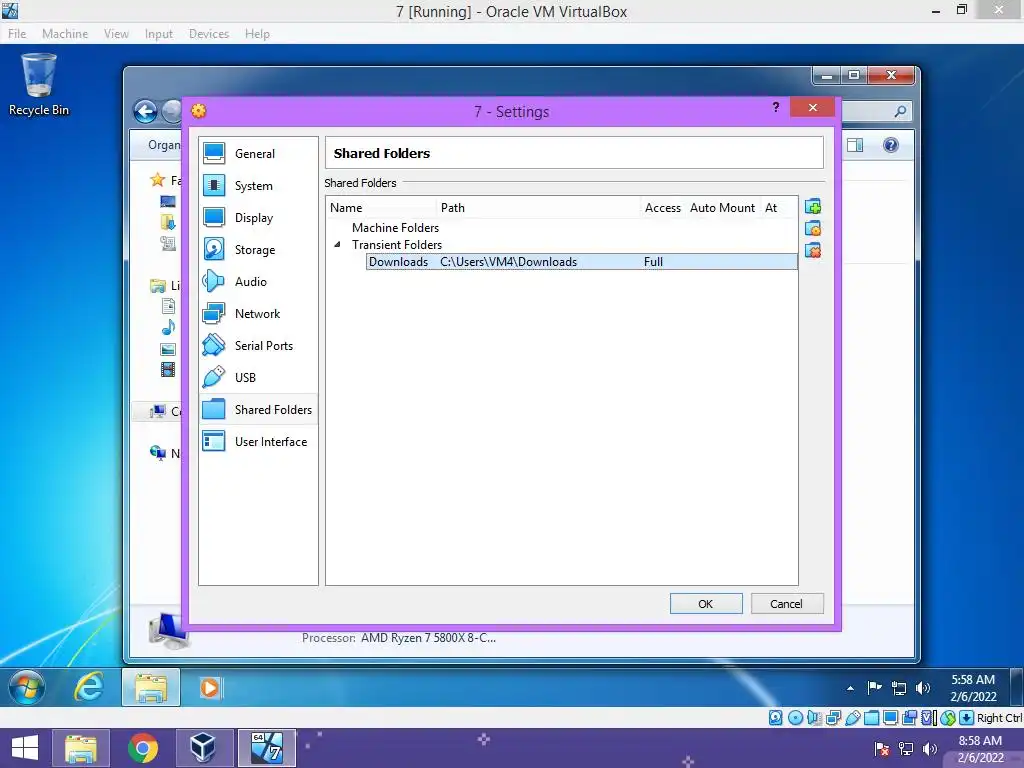Click guest clock showing 5:58 AM
The image size is (1024, 768).
click(972, 688)
